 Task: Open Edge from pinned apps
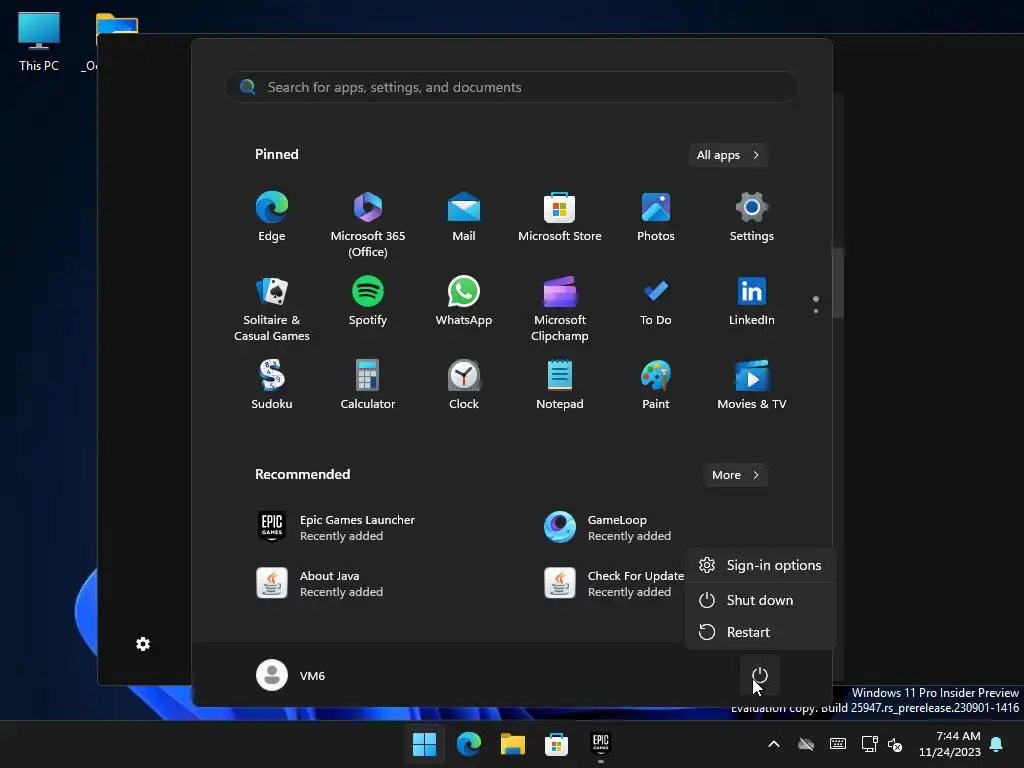coord(272,217)
